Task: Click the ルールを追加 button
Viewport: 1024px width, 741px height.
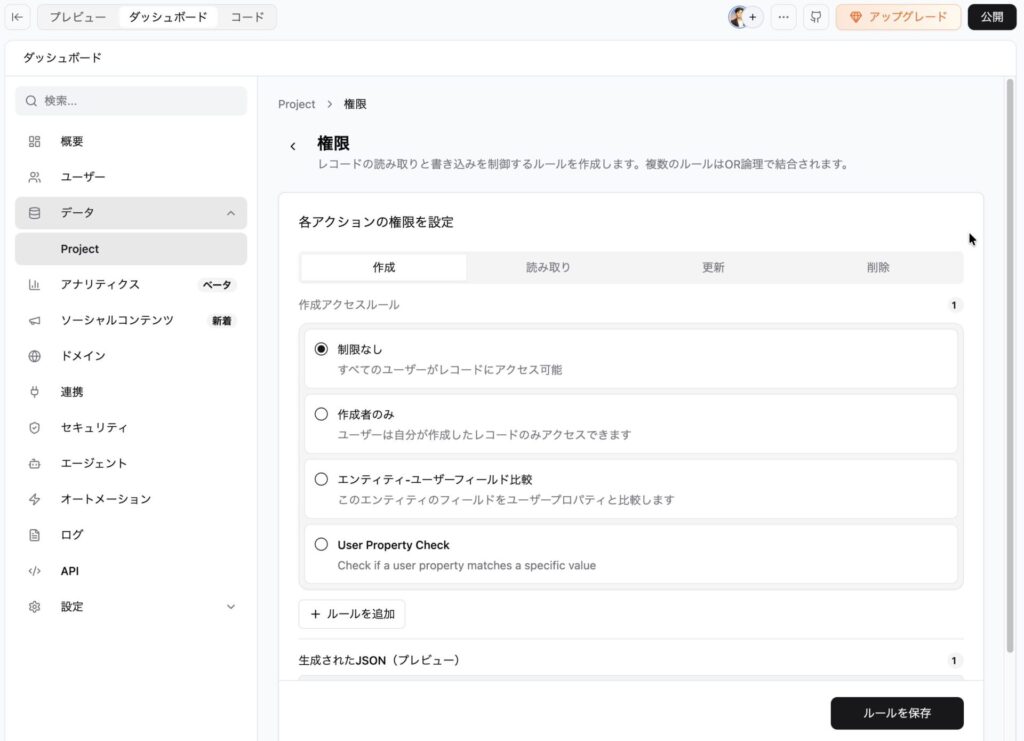Action: [x=351, y=614]
